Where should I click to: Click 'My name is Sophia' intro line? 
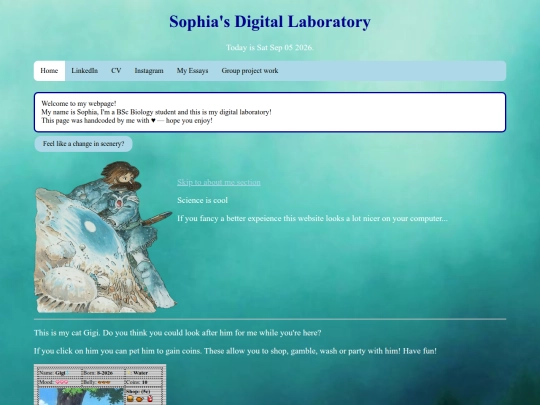click(x=156, y=112)
